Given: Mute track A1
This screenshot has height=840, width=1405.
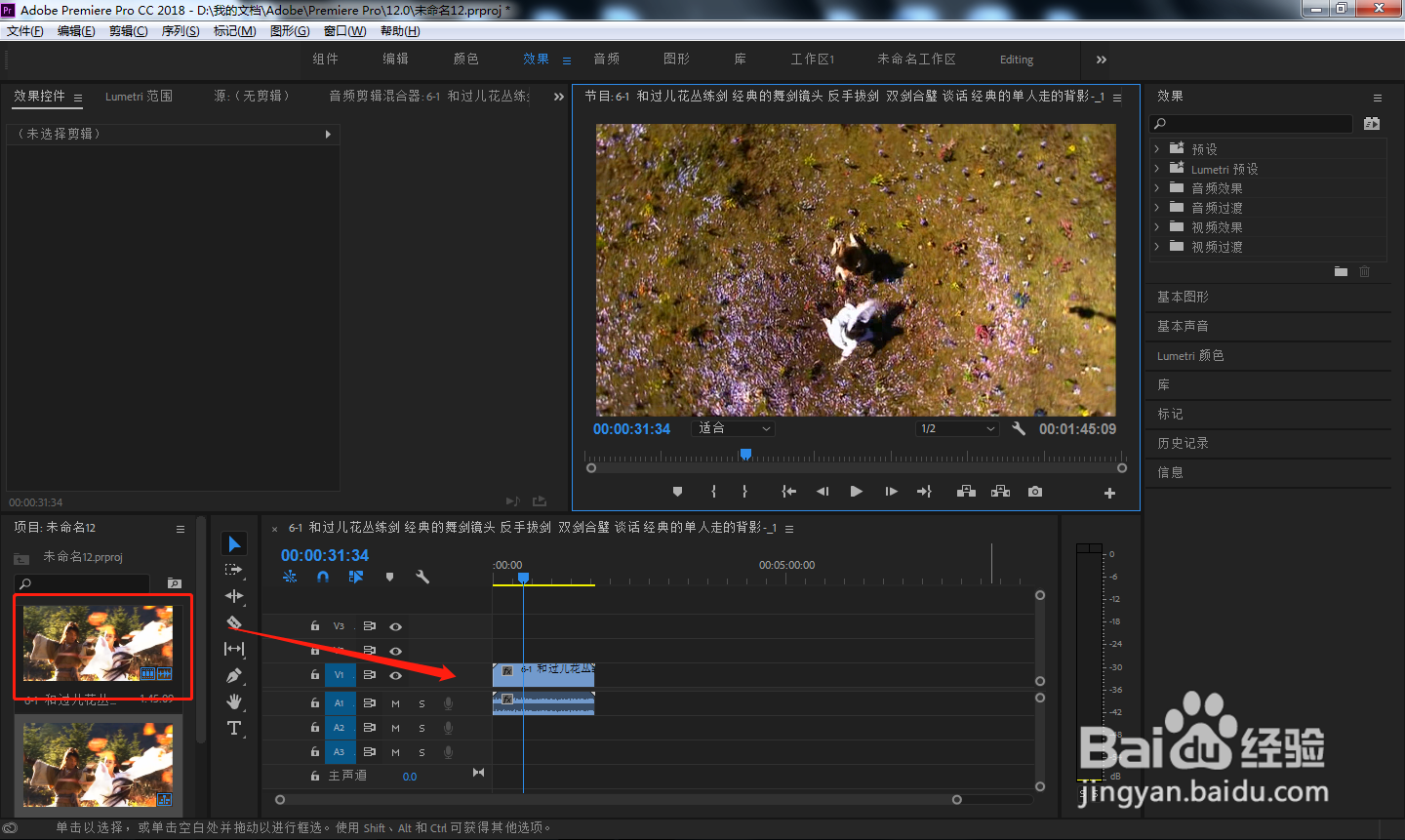Looking at the screenshot, I should point(396,703).
